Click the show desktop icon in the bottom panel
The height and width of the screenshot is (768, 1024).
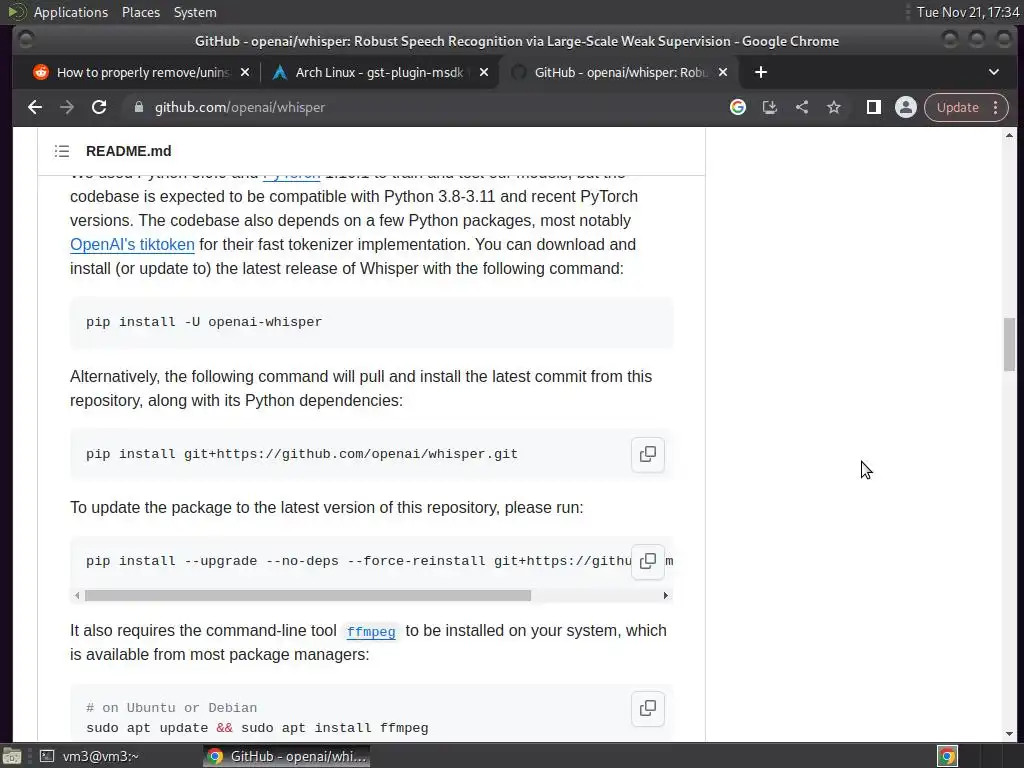pyautogui.click(x=12, y=756)
